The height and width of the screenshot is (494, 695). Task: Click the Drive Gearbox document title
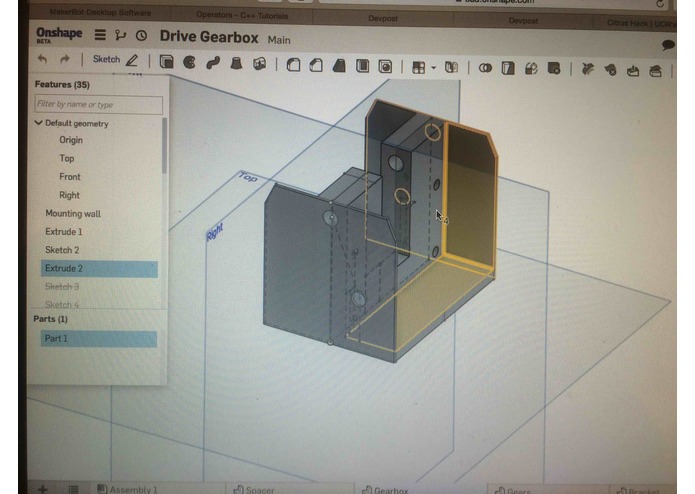(x=209, y=37)
